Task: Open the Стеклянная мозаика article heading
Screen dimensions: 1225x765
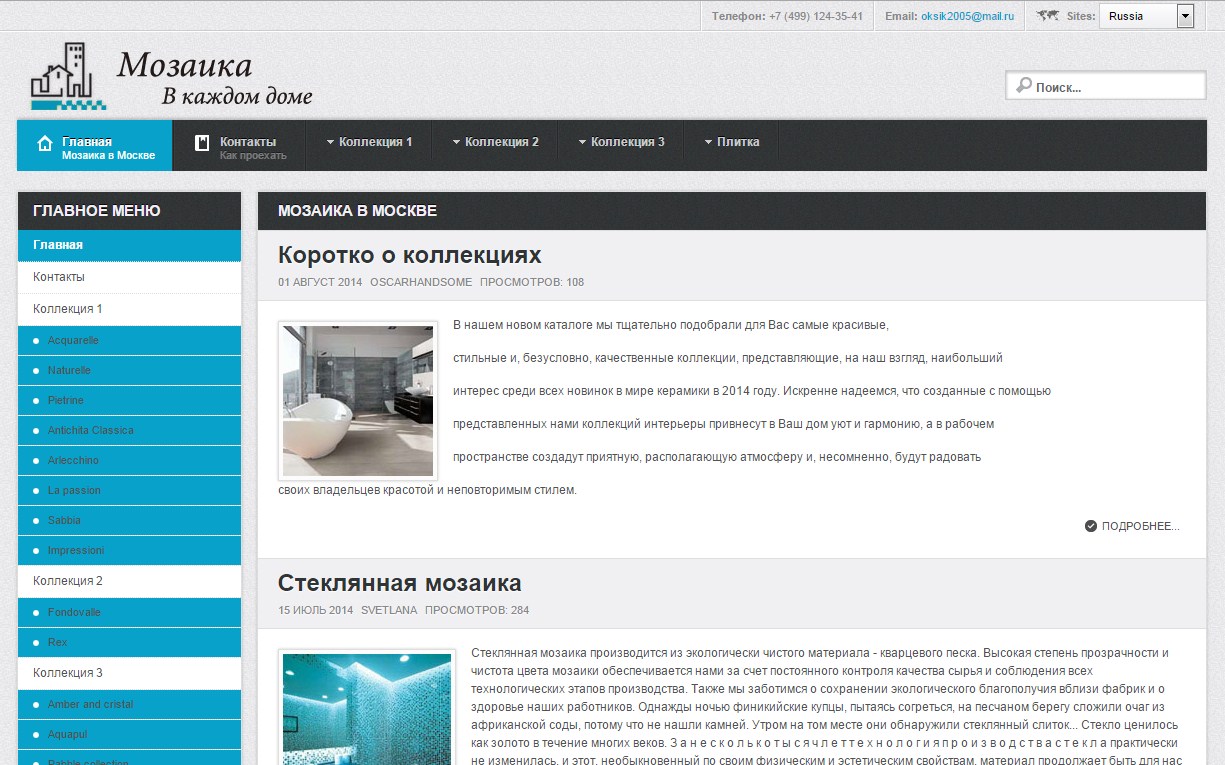Action: click(x=399, y=583)
